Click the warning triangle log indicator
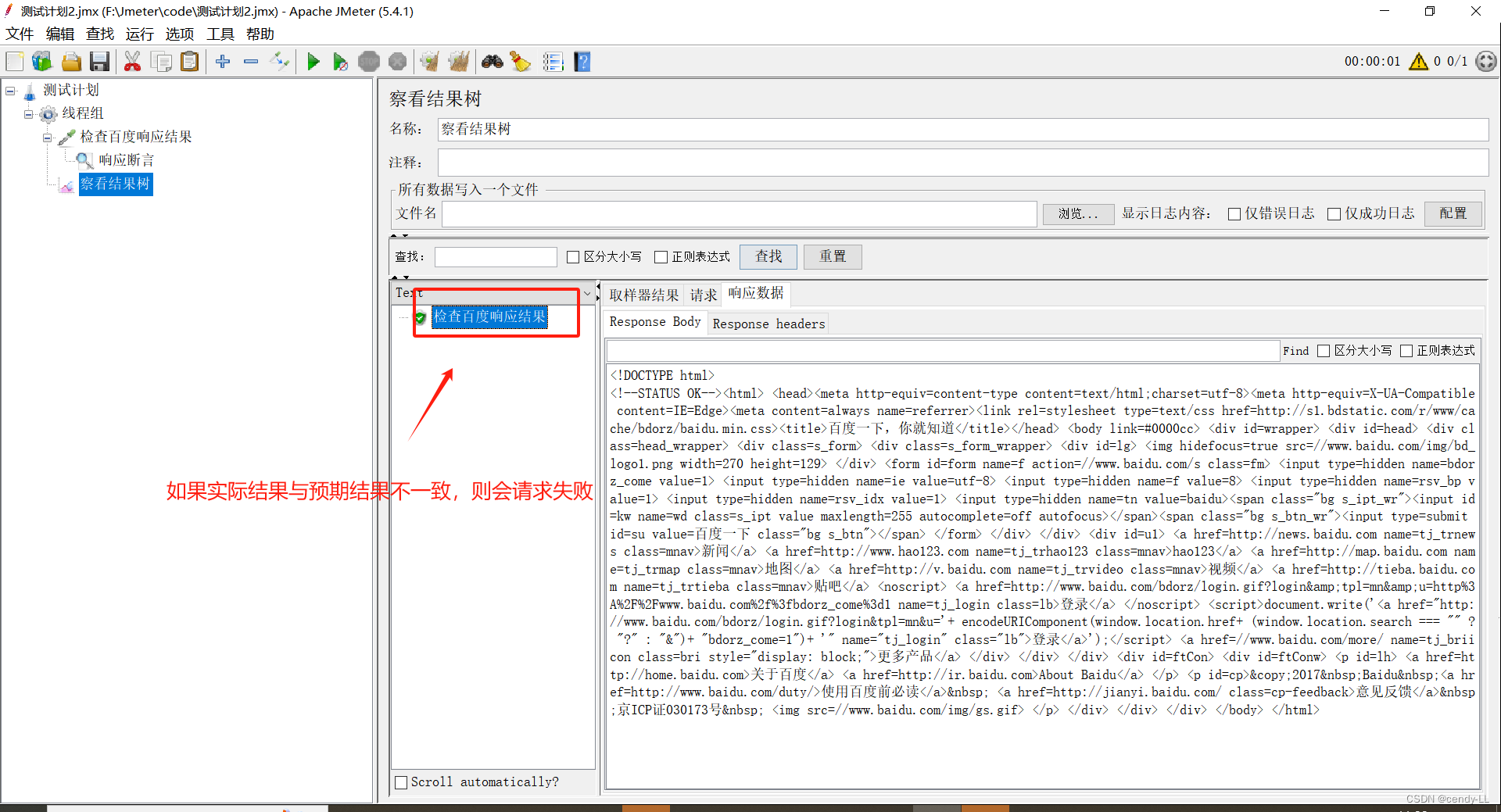Screen dimensions: 1501x812 coord(1418,62)
